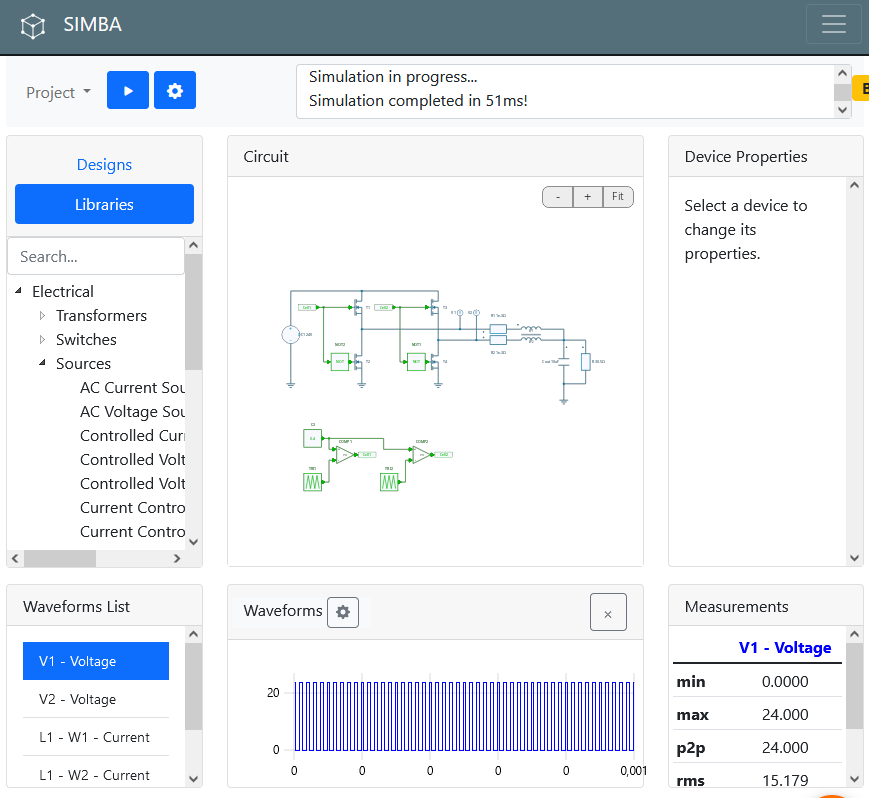Select MOSFET T1 in the circuit
The height and width of the screenshot is (798, 869).
pyautogui.click(x=359, y=308)
